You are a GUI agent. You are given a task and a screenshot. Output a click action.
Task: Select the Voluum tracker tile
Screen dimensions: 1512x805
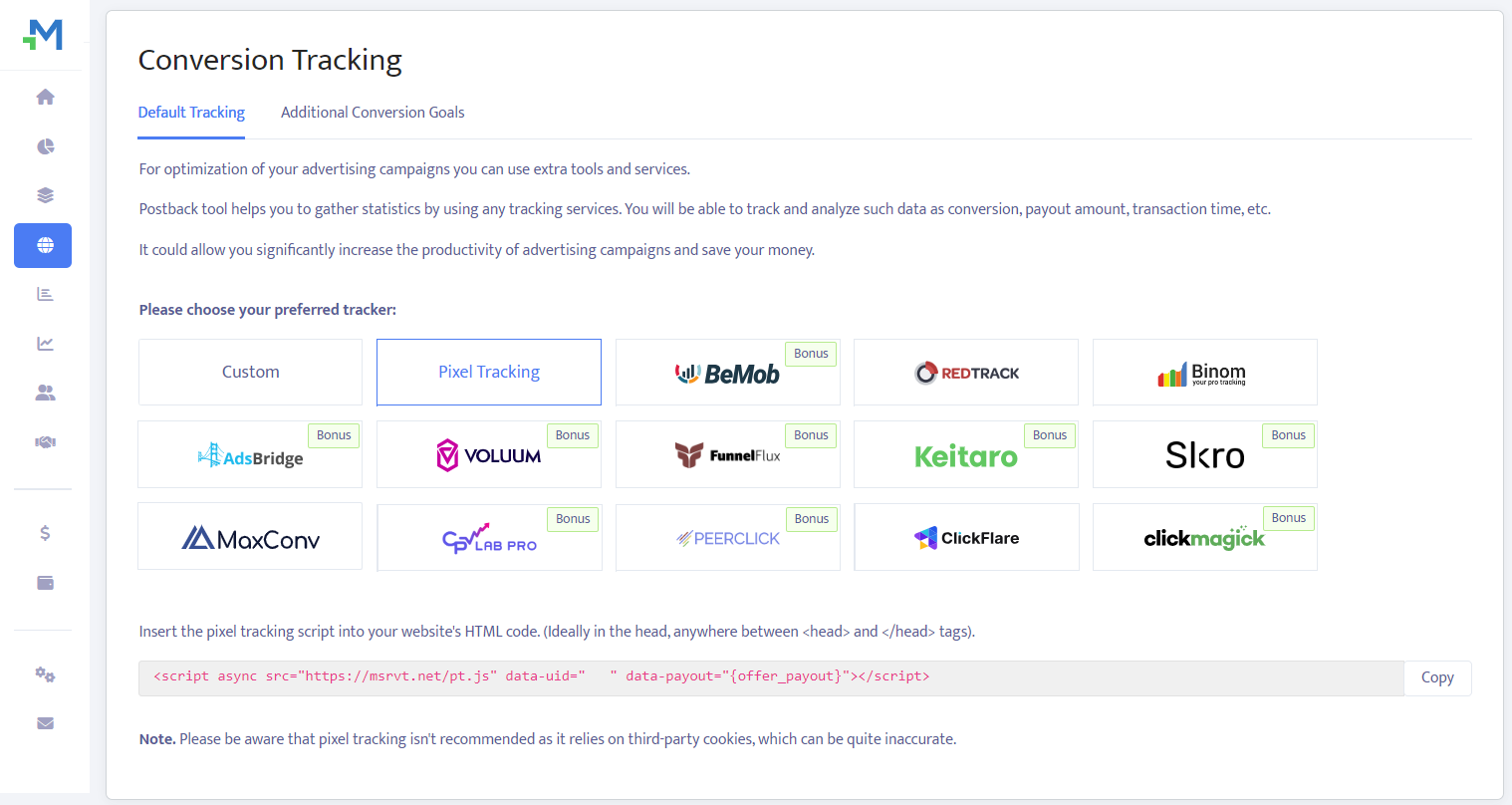pos(488,454)
